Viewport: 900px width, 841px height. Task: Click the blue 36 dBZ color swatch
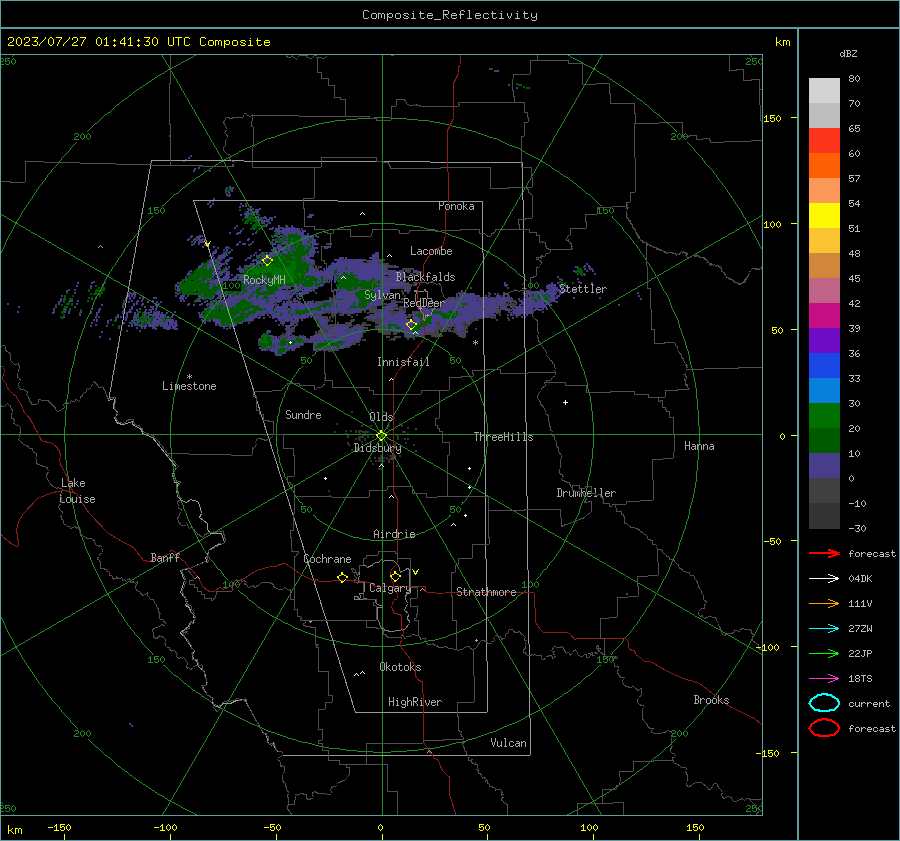[x=824, y=365]
